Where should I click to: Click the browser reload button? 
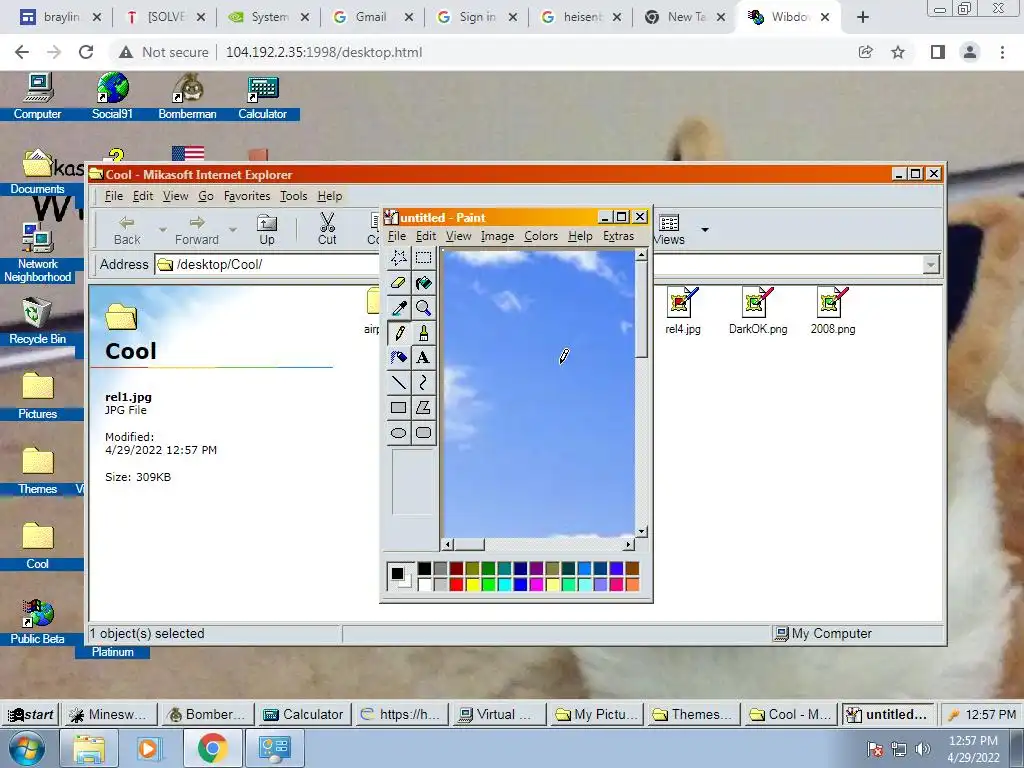(86, 52)
